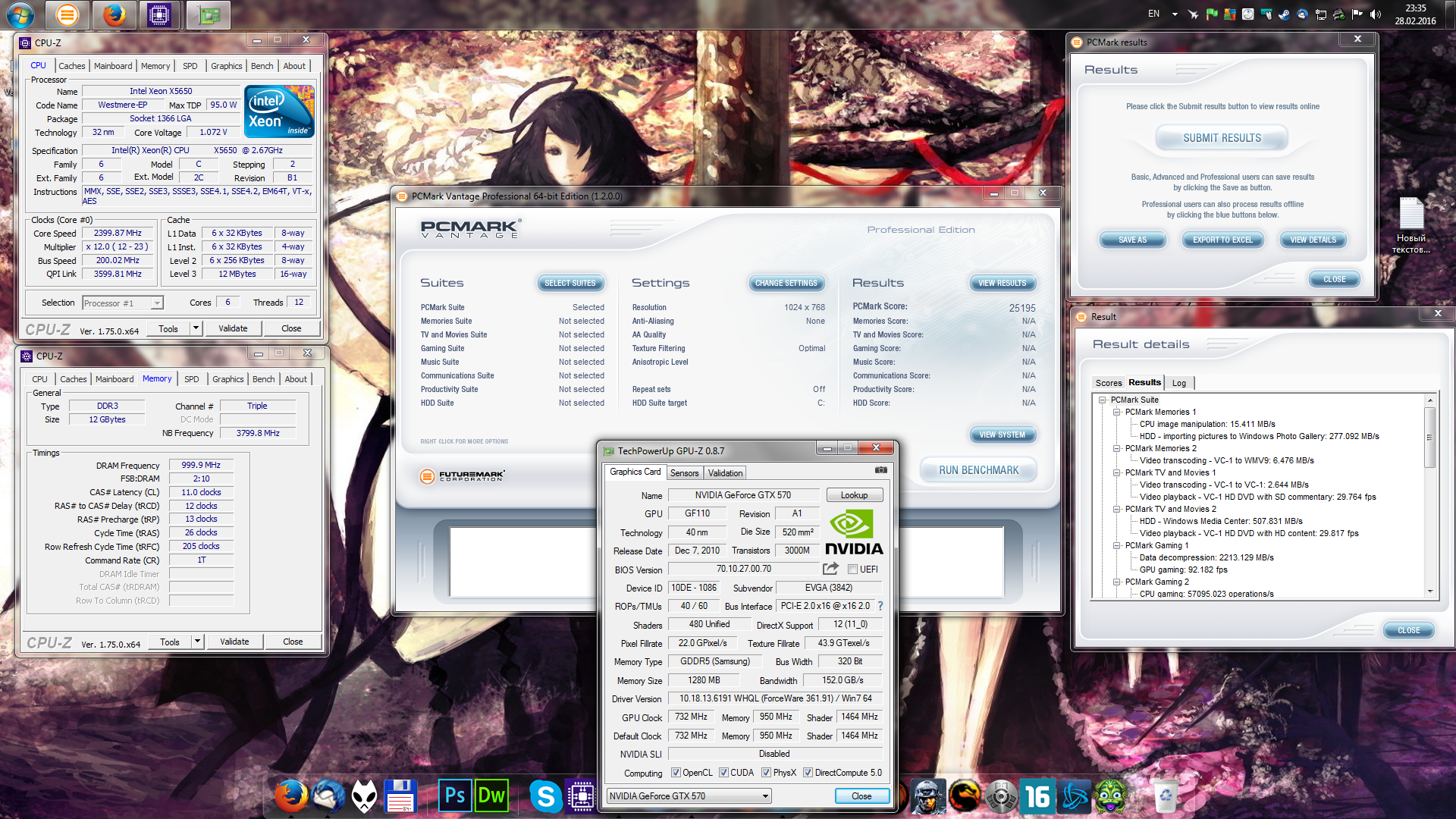This screenshot has height=819, width=1456.
Task: Open SPD tab in lower CPU-Z window
Action: point(192,379)
